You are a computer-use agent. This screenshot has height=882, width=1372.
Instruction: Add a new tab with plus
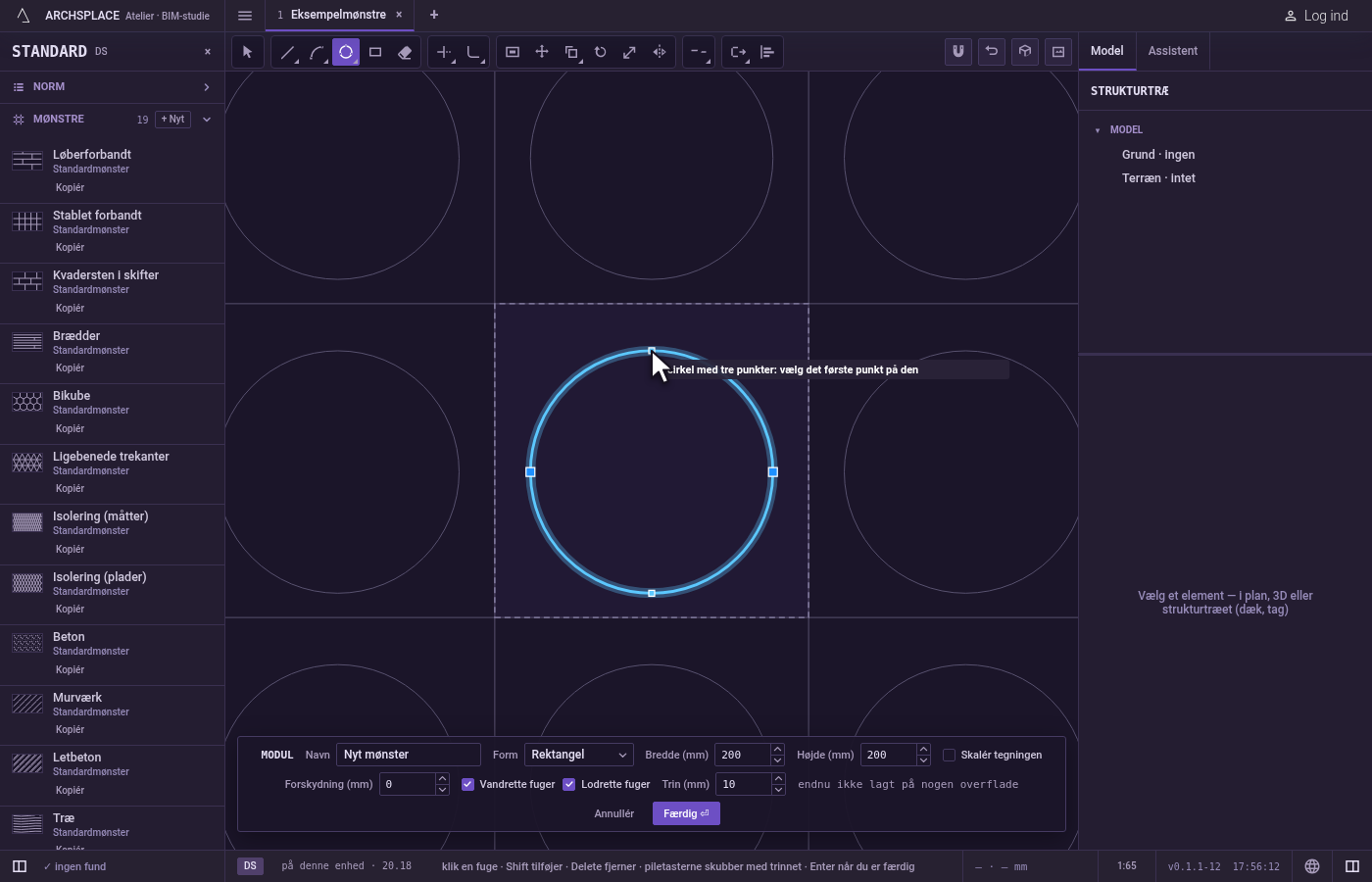pos(434,15)
